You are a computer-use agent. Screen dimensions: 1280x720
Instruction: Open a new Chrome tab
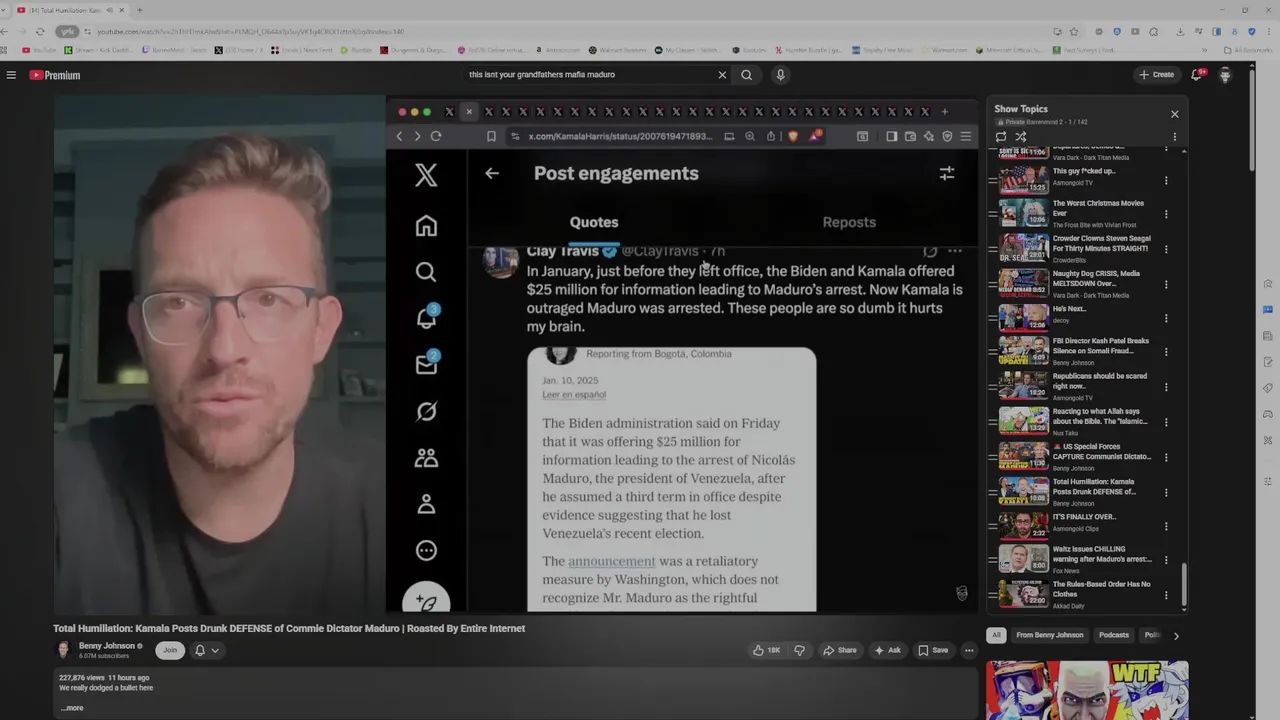140,10
